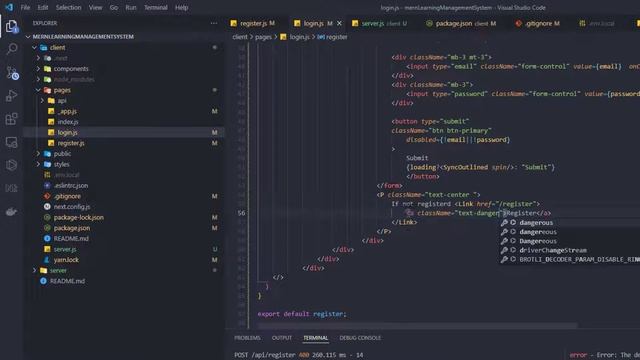The width and height of the screenshot is (640, 360).
Task: Open the Help menu
Action: (182, 7)
